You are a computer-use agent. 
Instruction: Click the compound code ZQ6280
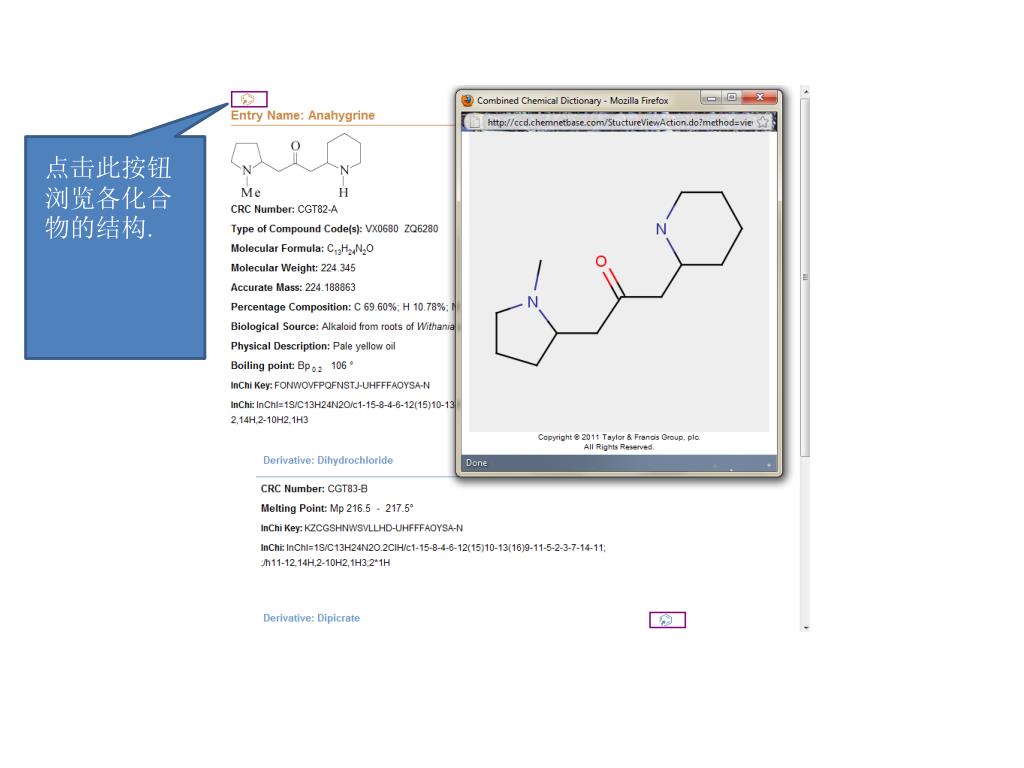[x=421, y=229]
